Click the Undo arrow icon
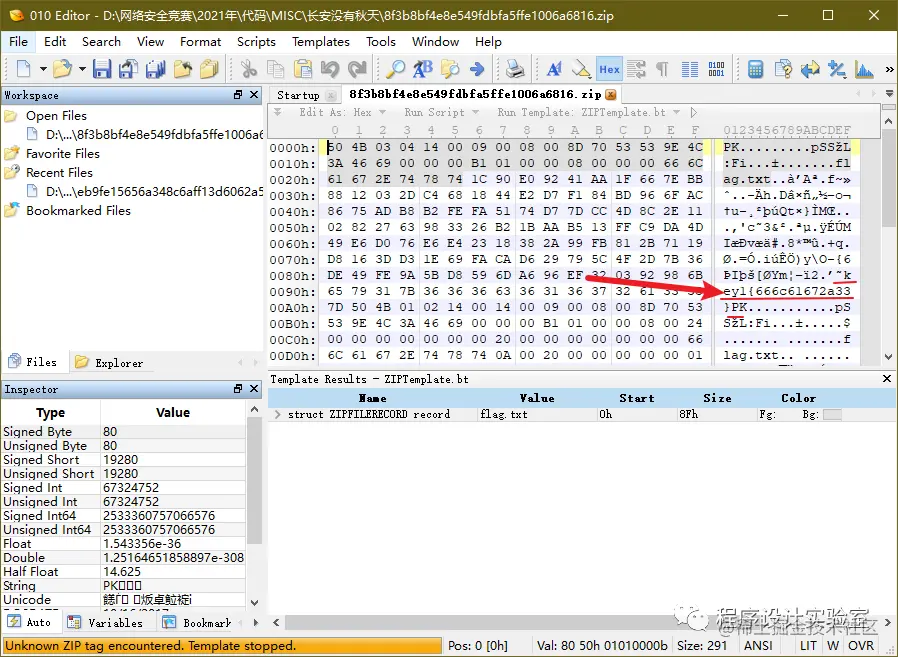The width and height of the screenshot is (898, 657). tap(330, 69)
